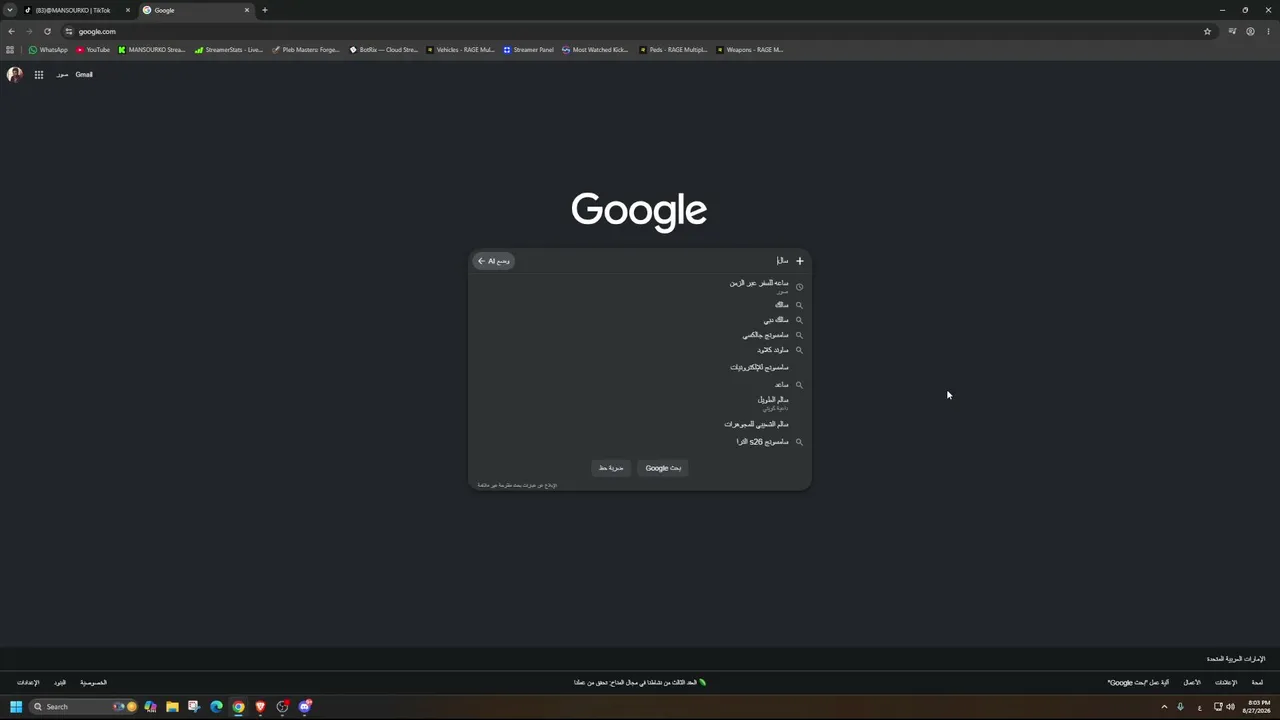
Task: Open the Business (الأعمال) footer link
Action: [1192, 683]
